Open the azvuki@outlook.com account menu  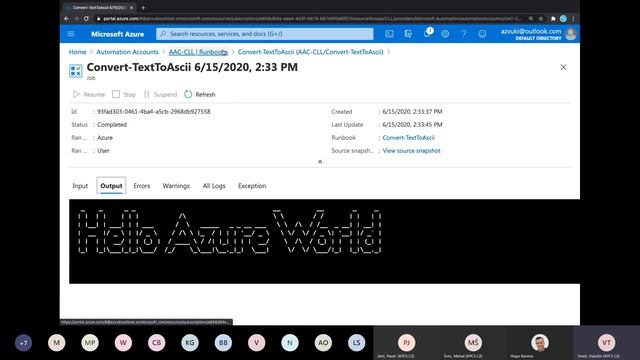click(x=531, y=34)
